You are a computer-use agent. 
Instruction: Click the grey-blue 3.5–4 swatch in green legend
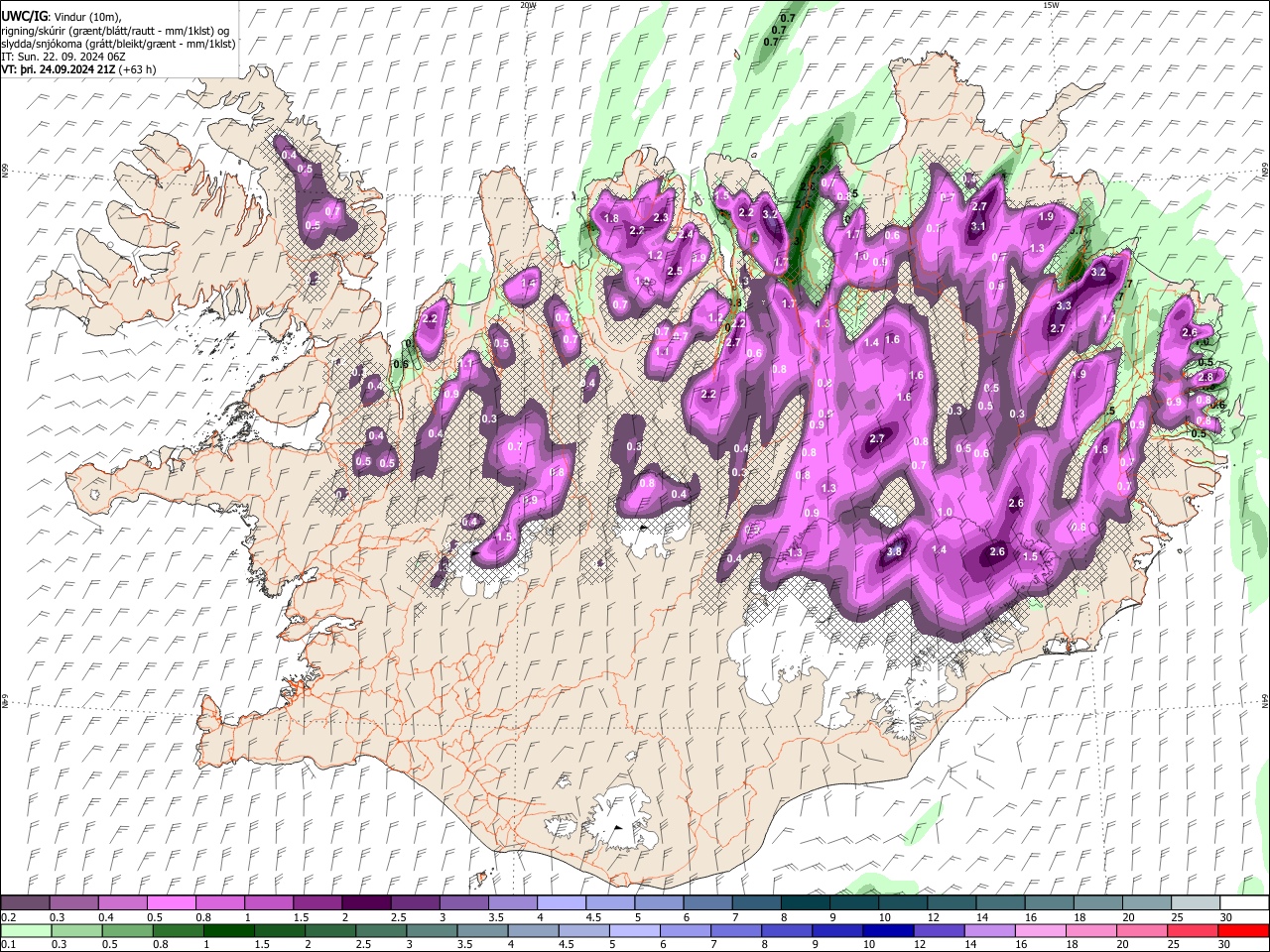(483, 931)
